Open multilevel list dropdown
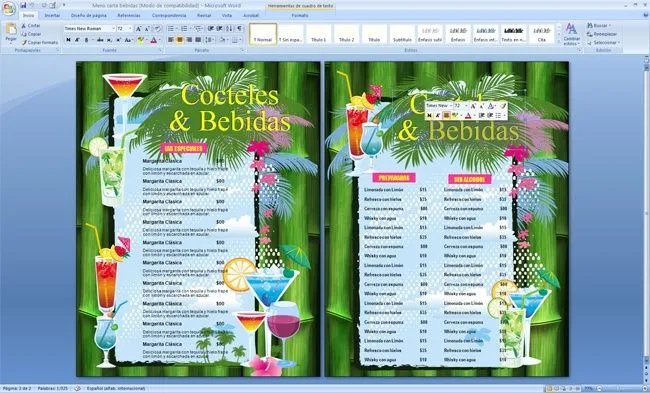Image resolution: width=650 pixels, height=393 pixels. (x=199, y=29)
